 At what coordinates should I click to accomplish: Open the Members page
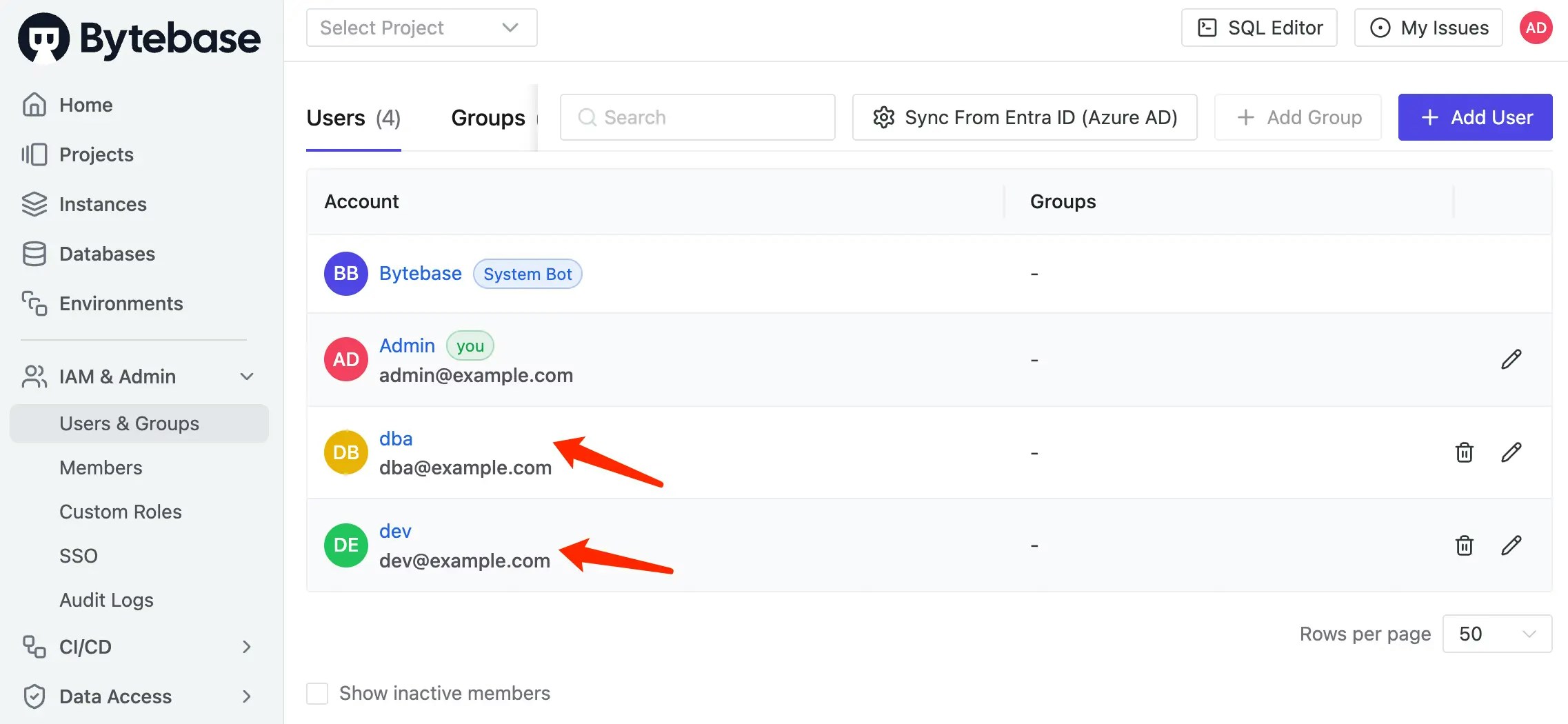pos(101,467)
